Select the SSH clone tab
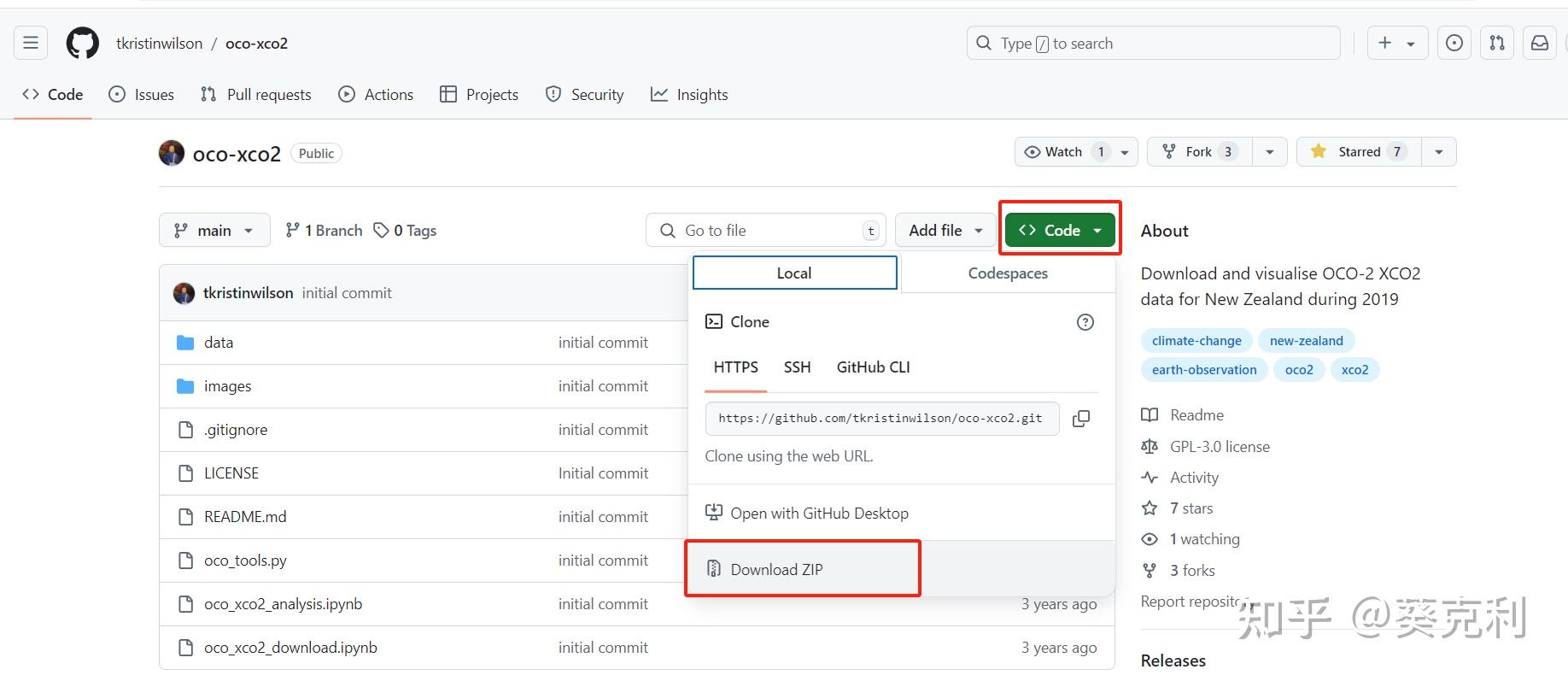The image size is (1568, 681). (797, 367)
